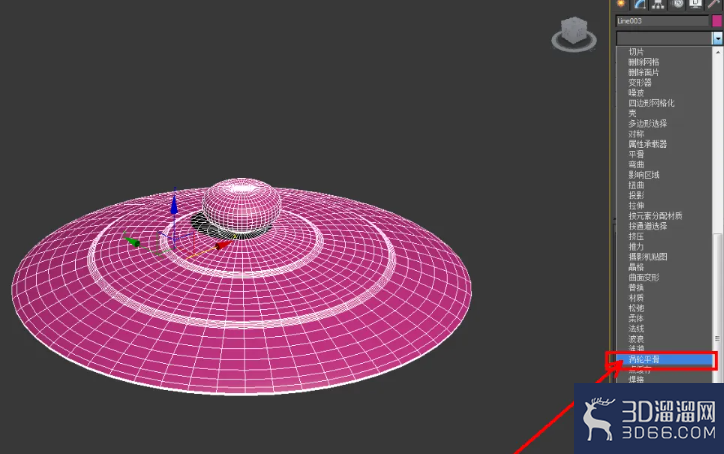The image size is (724, 454).
Task: Select the 焊接 modifier
Action: click(636, 380)
